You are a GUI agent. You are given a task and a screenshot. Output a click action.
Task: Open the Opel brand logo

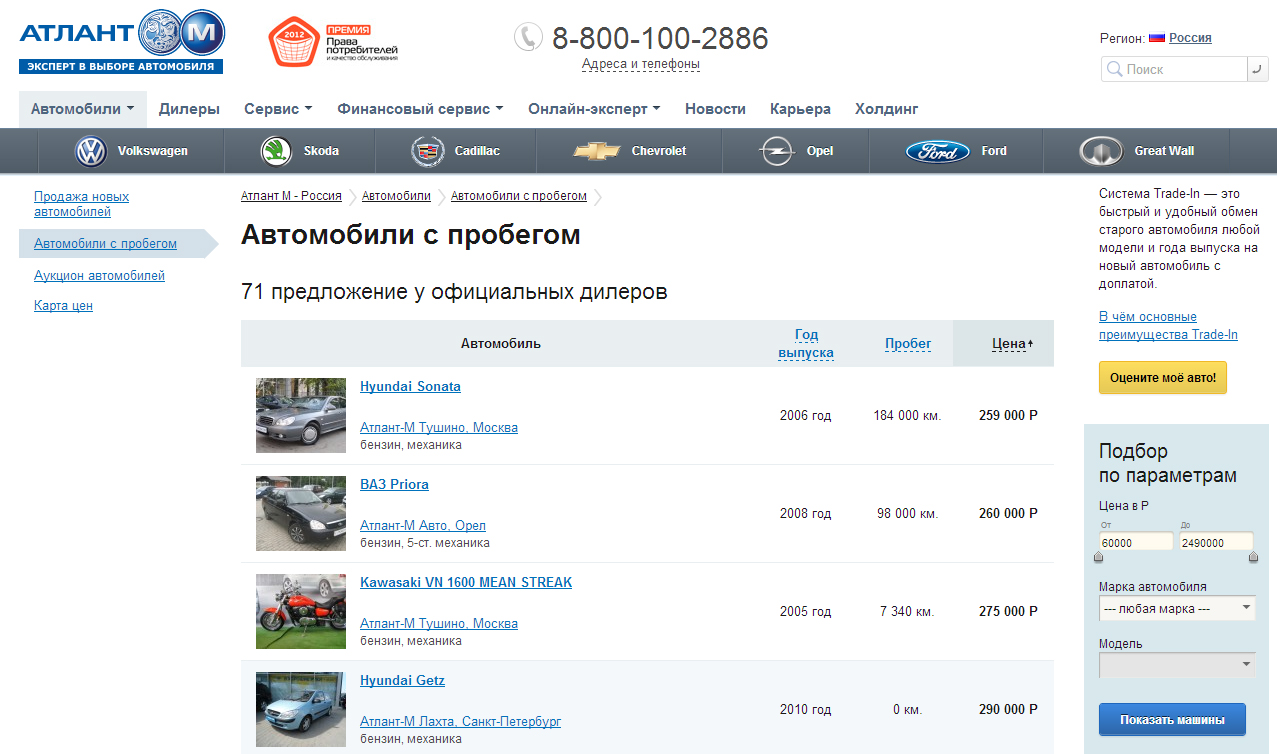(775, 151)
